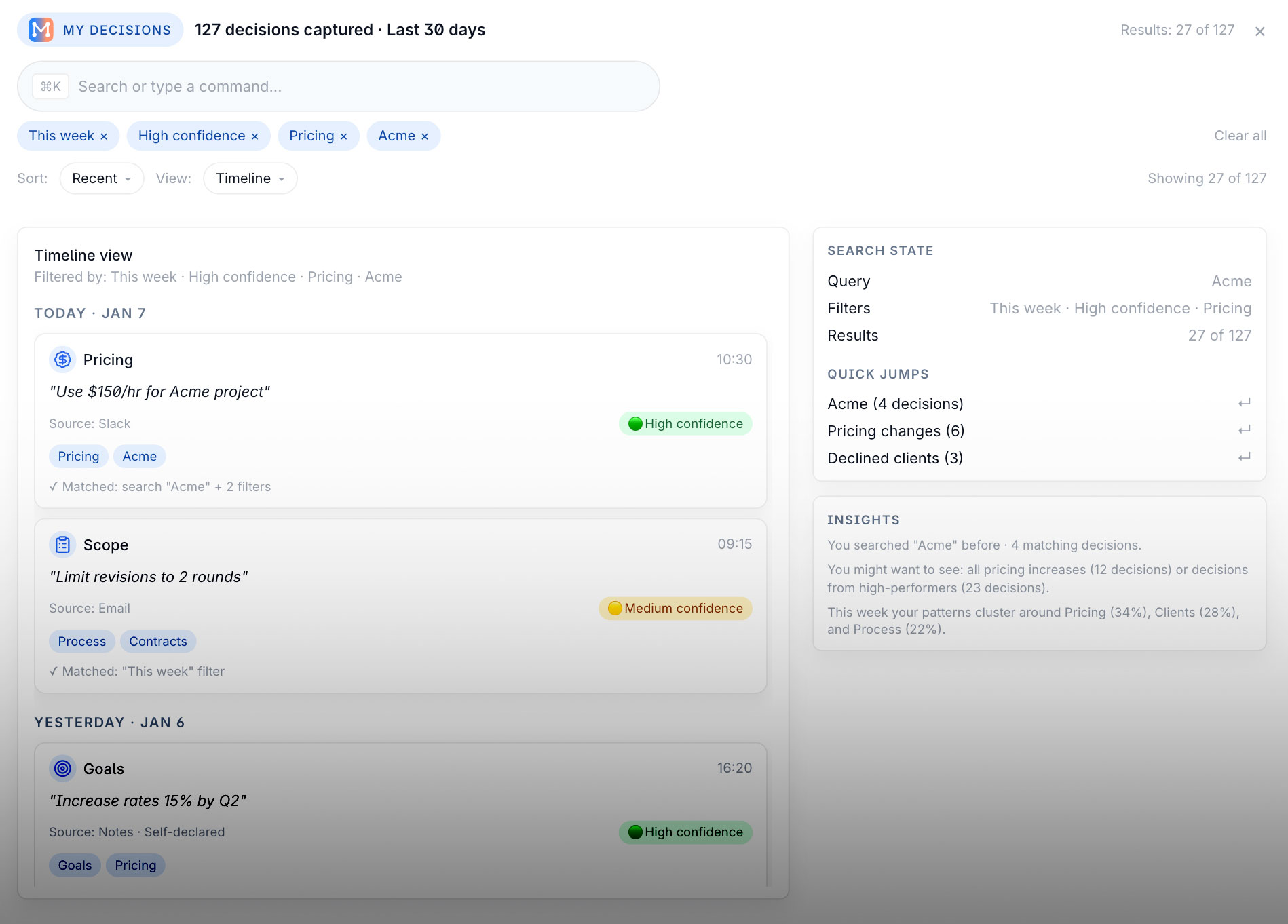
Task: Click the green dot in the Goals confidence badge
Action: (635, 832)
